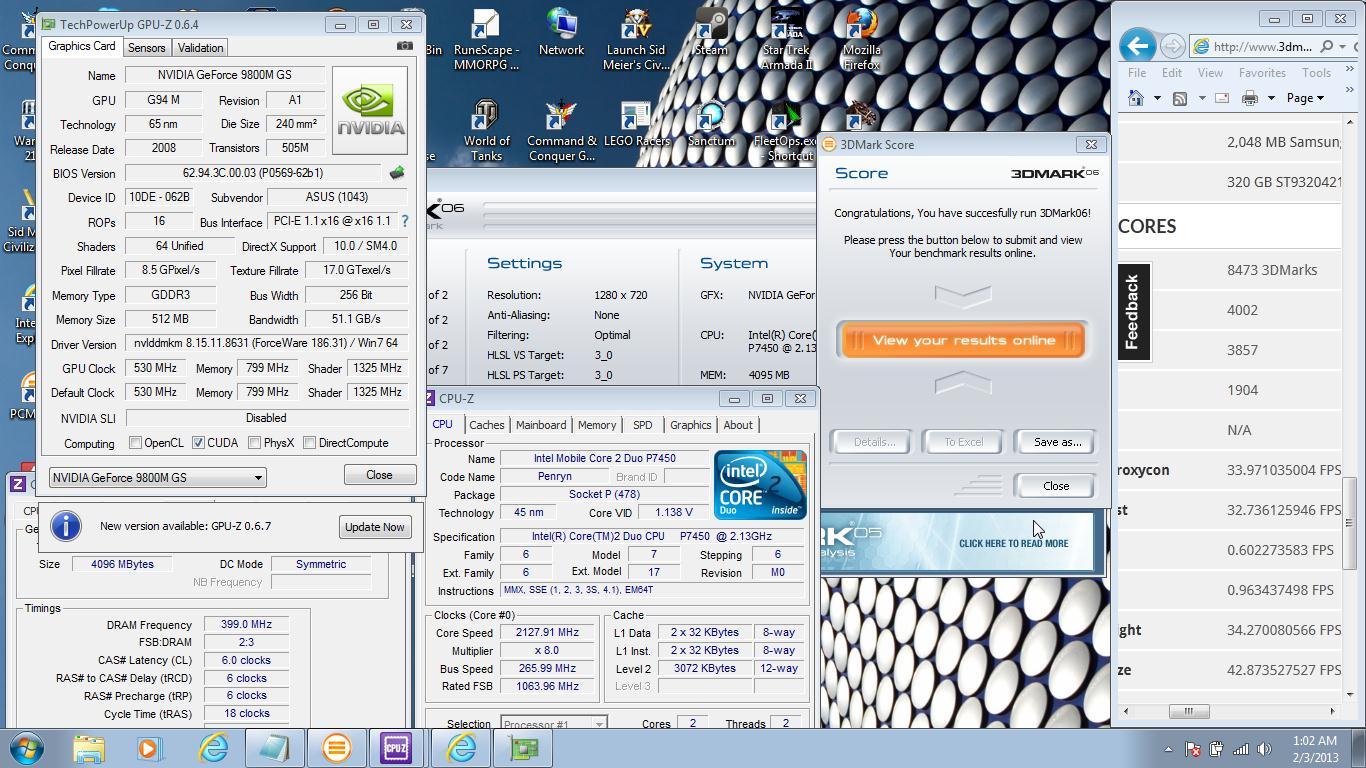This screenshot has width=1366, height=768.
Task: Click the Intel Core 2 Duo logo in CPU-Z
Action: [760, 485]
